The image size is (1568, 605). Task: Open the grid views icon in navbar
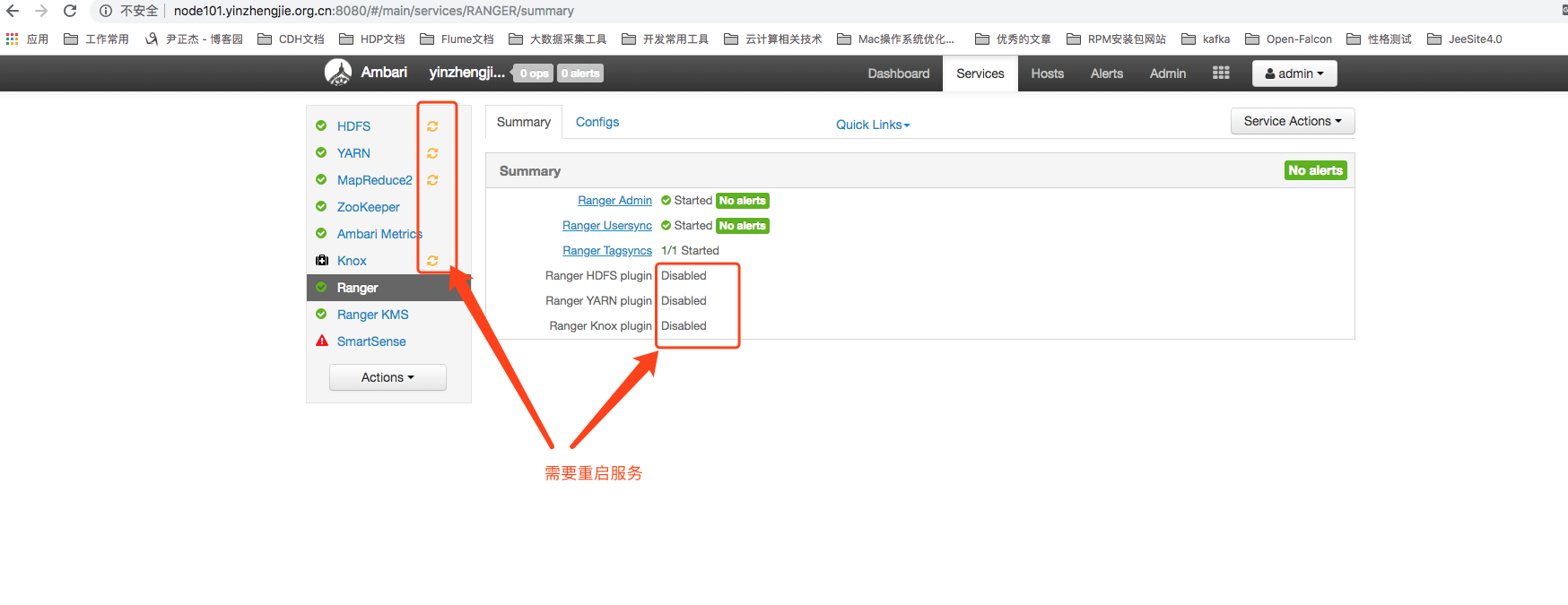point(1221,73)
